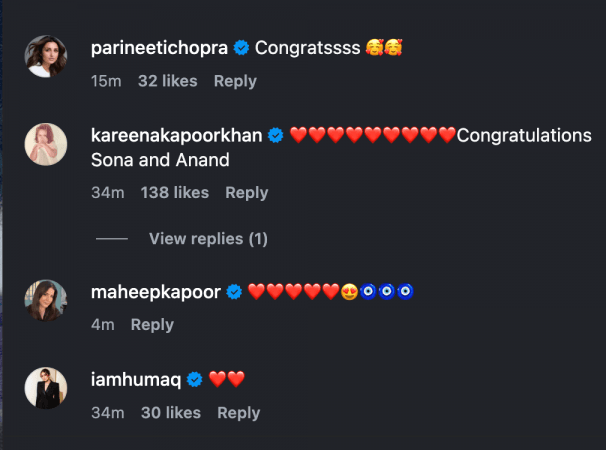Image resolution: width=606 pixels, height=450 pixels.
Task: Click verified badge beside kareenakapoorkhan
Action: 276,135
